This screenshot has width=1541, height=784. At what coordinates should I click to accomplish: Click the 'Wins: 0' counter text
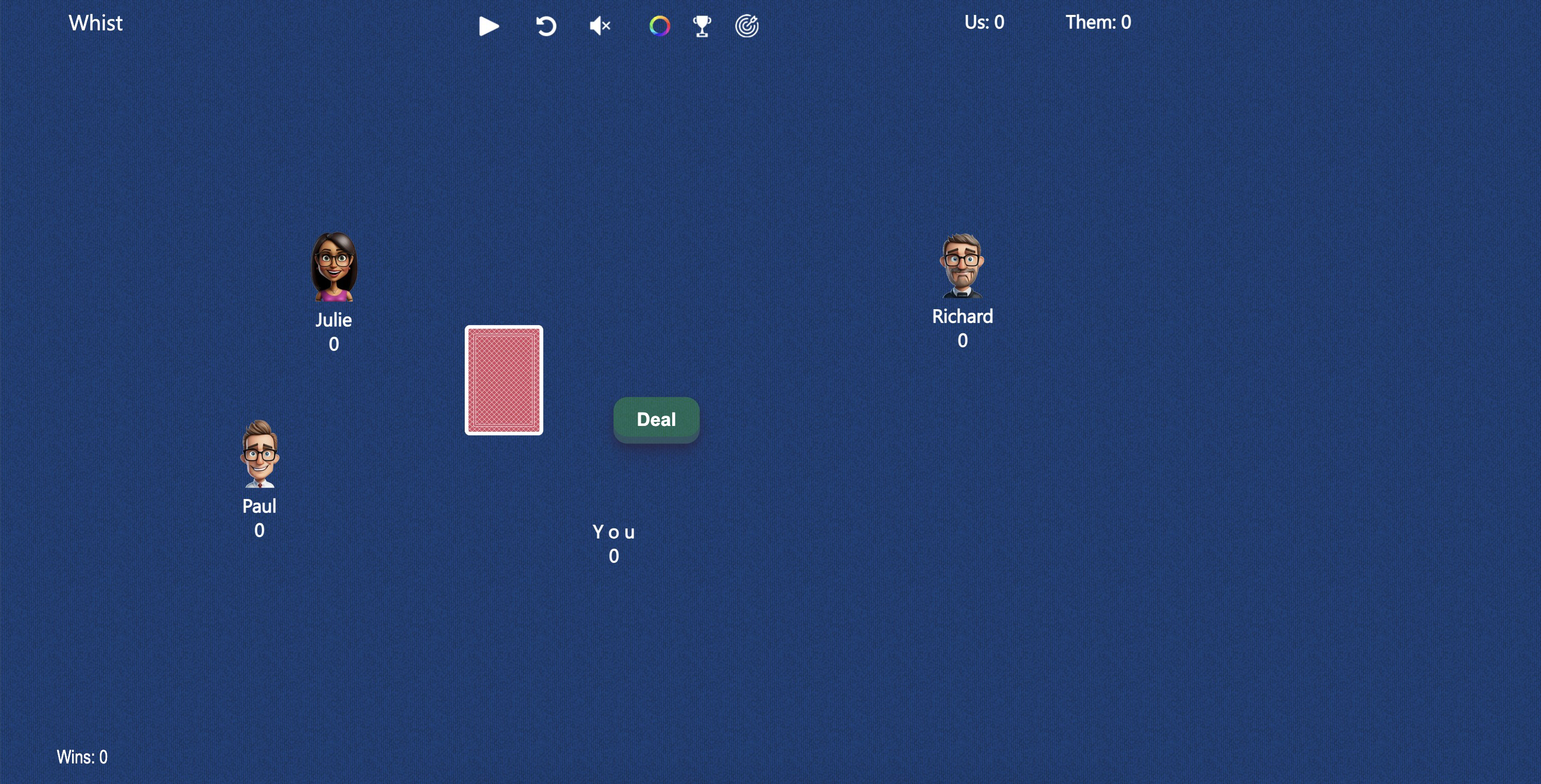82,757
